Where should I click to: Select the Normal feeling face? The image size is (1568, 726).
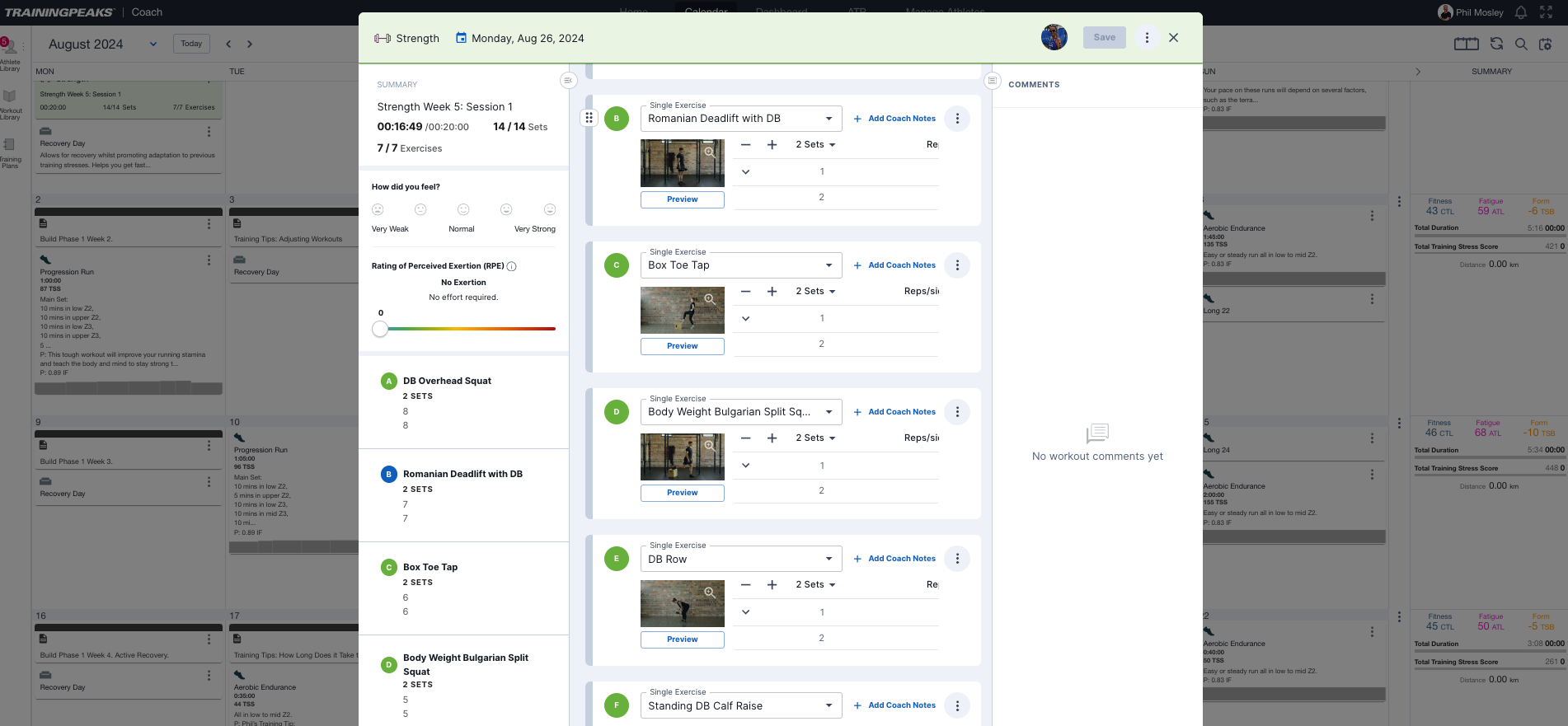pyautogui.click(x=463, y=210)
